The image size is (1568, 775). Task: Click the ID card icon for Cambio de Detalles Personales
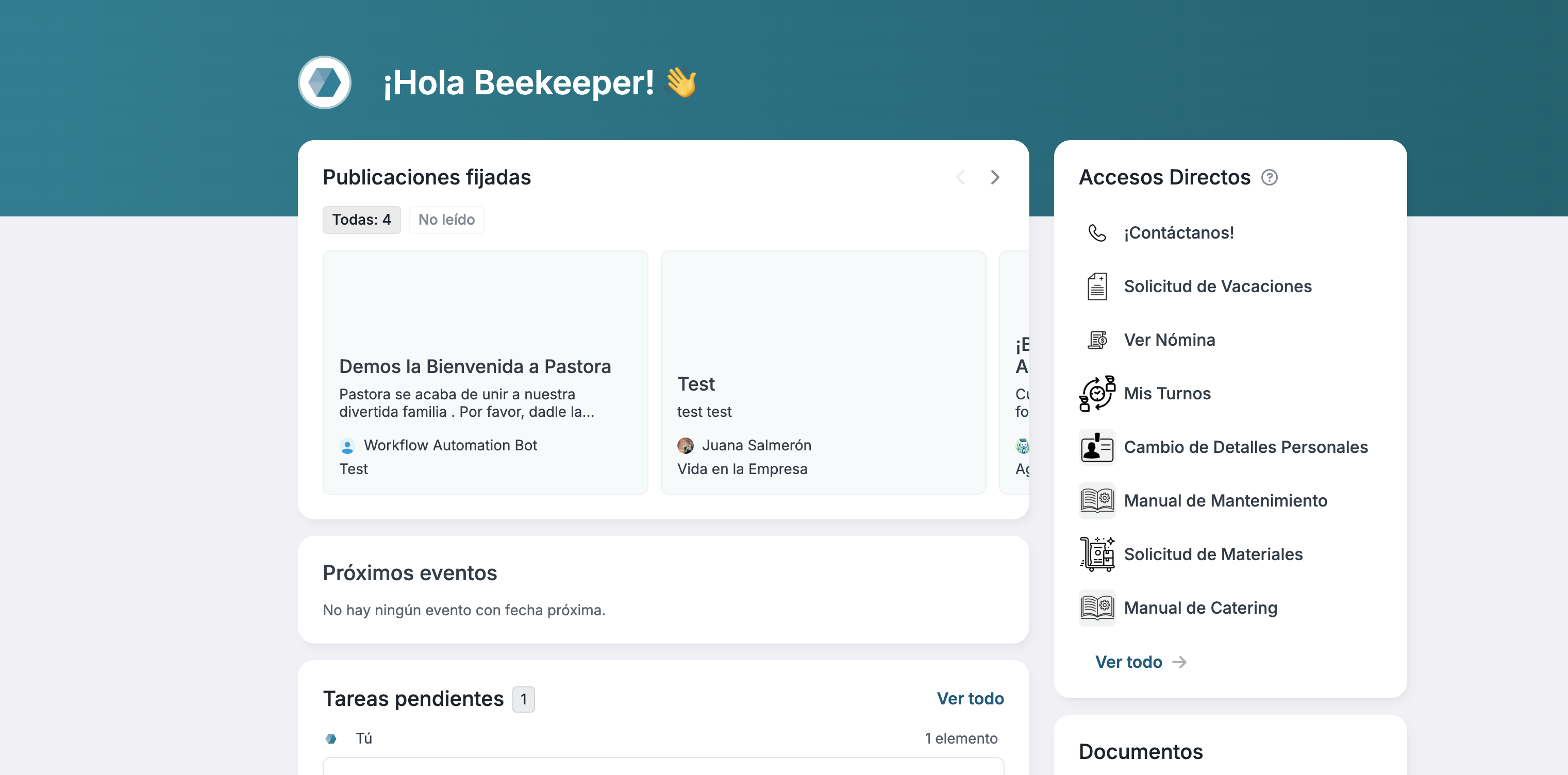(x=1097, y=447)
